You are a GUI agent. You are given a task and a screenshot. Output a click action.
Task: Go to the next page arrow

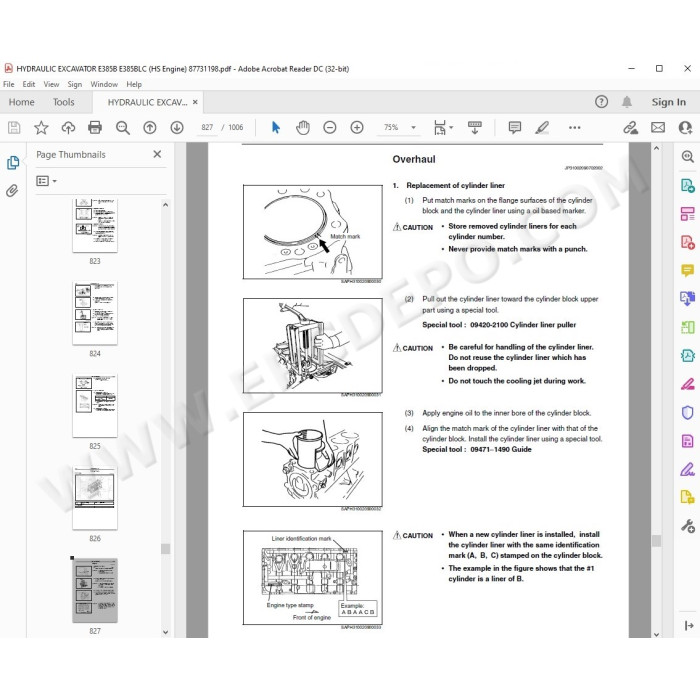(x=177, y=128)
